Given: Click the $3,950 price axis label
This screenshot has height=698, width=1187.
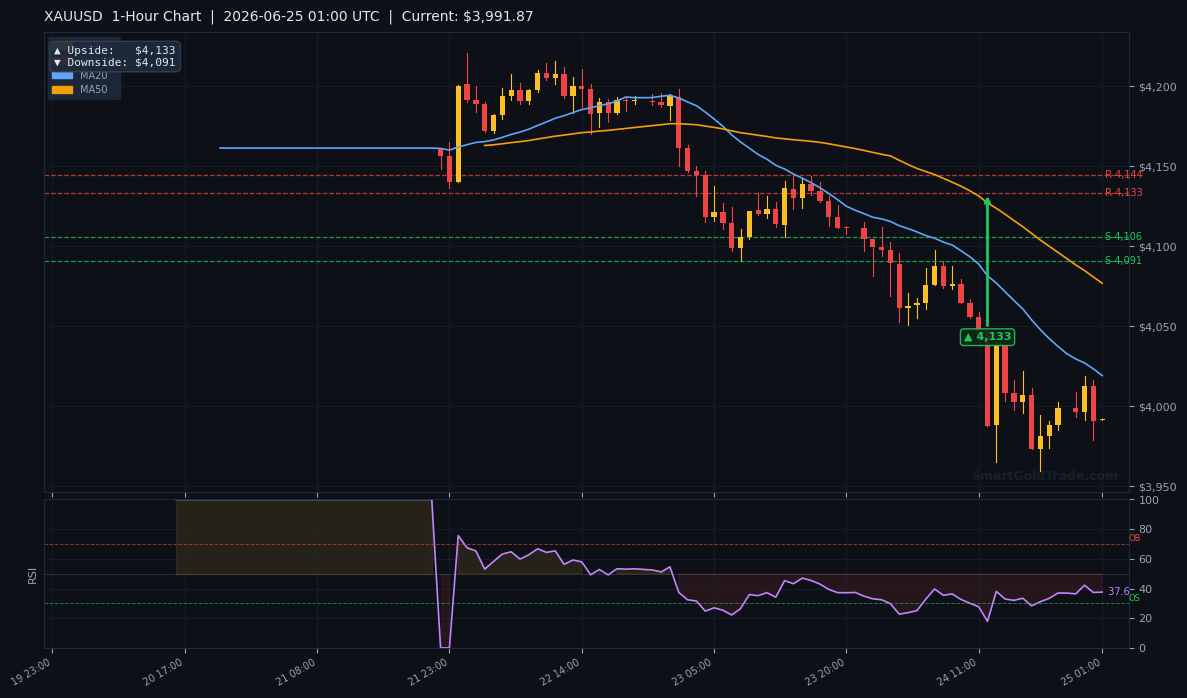Looking at the screenshot, I should (x=1157, y=488).
